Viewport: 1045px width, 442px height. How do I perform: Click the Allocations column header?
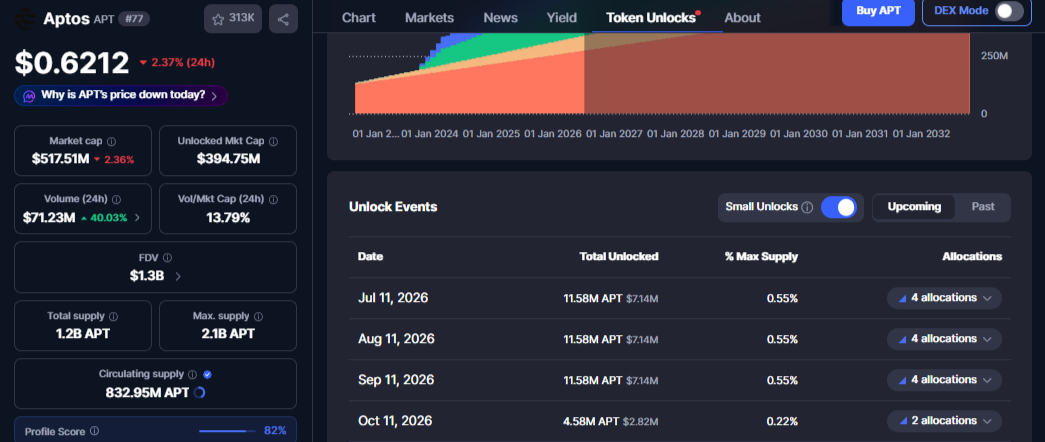pos(972,257)
